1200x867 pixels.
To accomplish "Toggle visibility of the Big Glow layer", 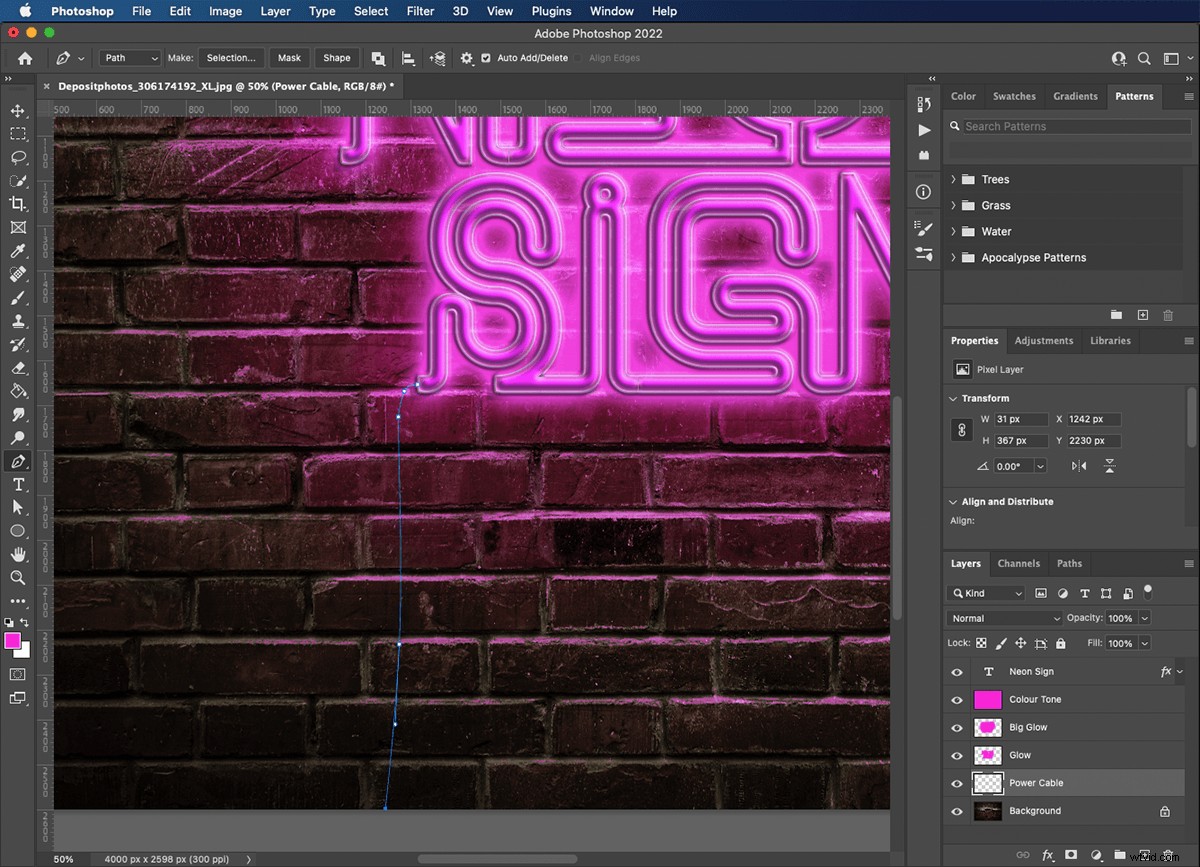I will [957, 727].
